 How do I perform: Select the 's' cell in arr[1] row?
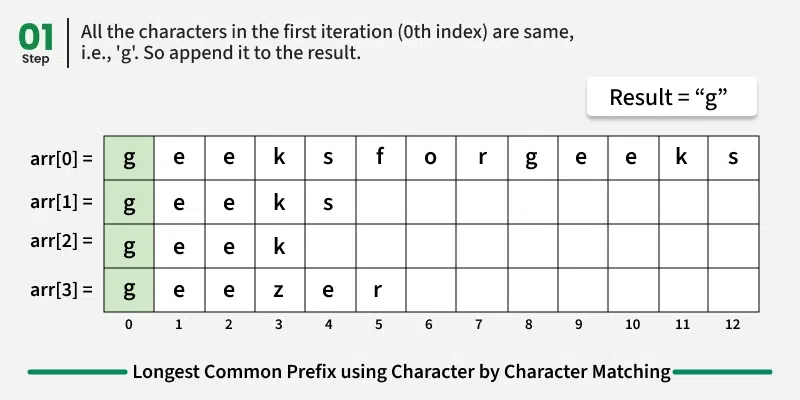[329, 202]
